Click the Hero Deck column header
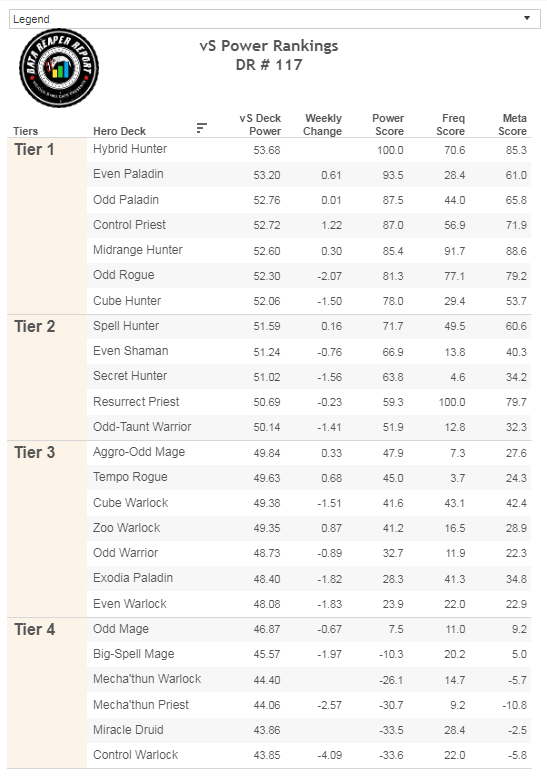 (x=119, y=131)
